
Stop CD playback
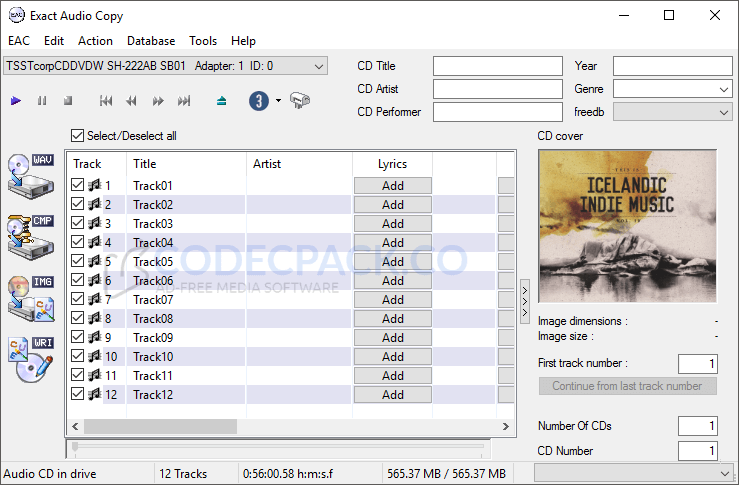click(x=68, y=101)
